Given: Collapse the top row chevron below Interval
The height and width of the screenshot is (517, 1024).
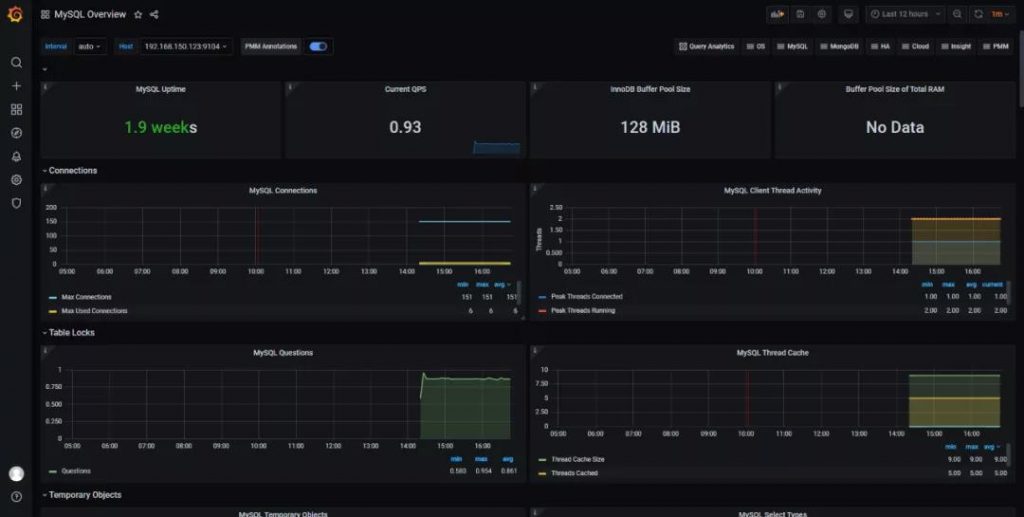Looking at the screenshot, I should [44, 69].
